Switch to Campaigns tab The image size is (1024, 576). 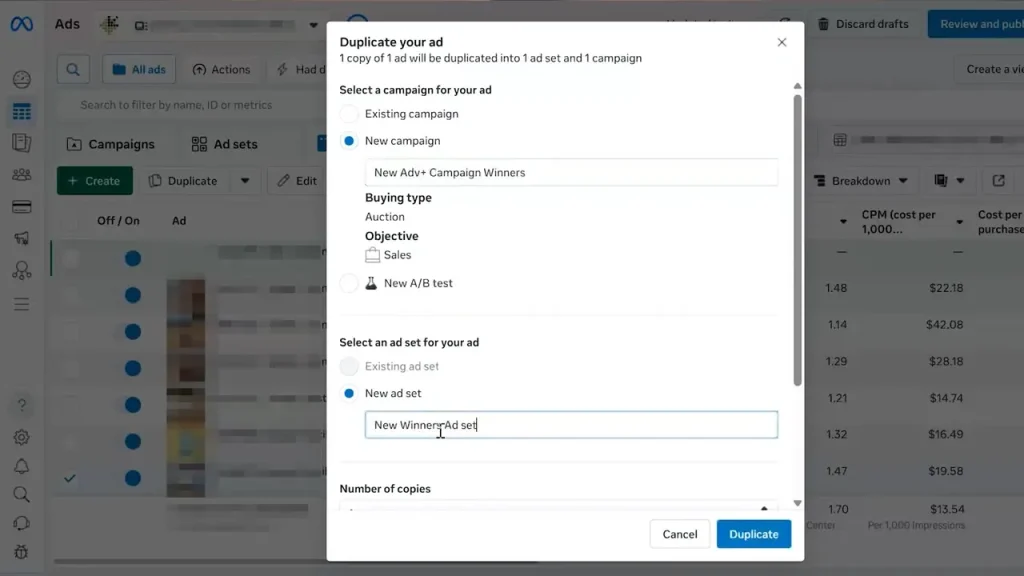pyautogui.click(x=111, y=144)
